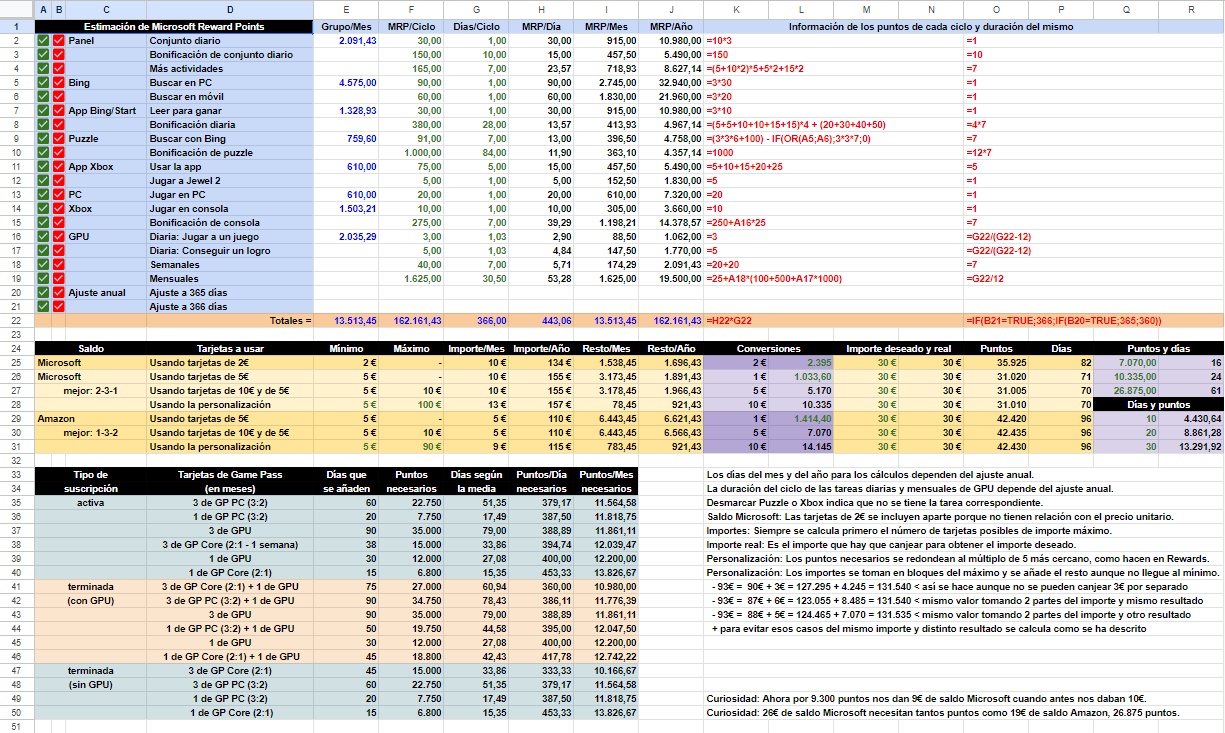This screenshot has height=733, width=1225.
Task: Select the 'Puntos y días' header cell
Action: point(1159,348)
